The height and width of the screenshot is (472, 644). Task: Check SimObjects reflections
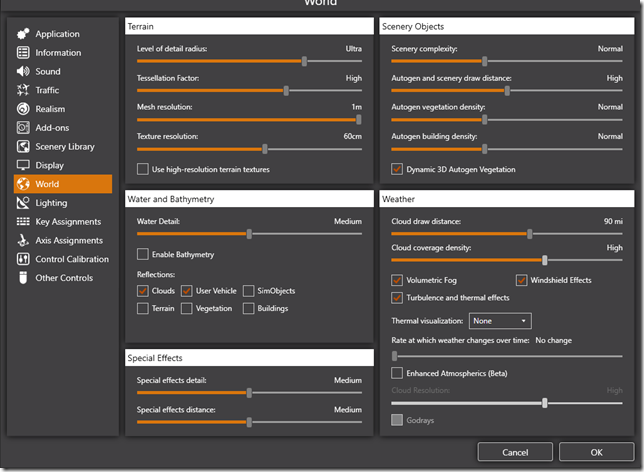click(248, 291)
